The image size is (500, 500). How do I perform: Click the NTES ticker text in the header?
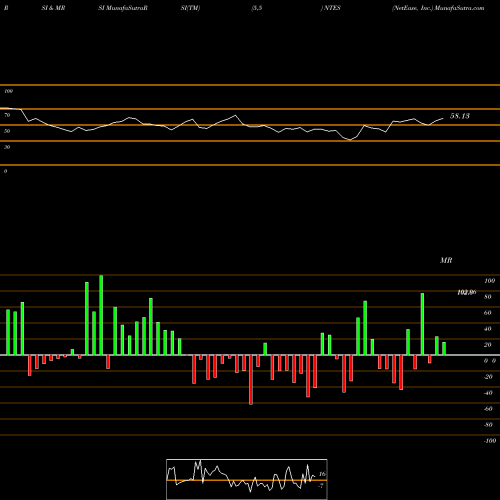pos(332,8)
